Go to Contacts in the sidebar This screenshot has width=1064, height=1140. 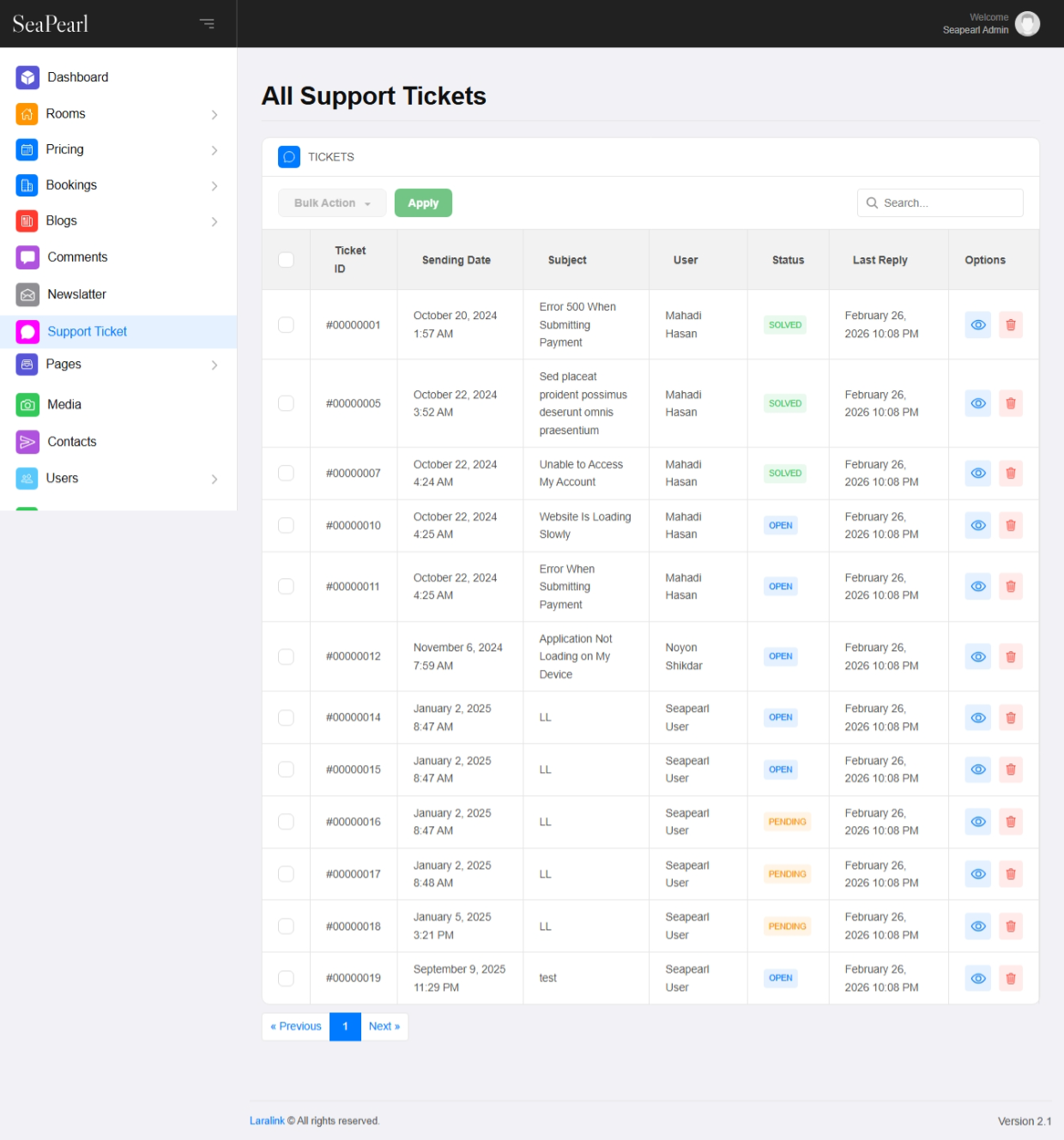pyautogui.click(x=72, y=442)
